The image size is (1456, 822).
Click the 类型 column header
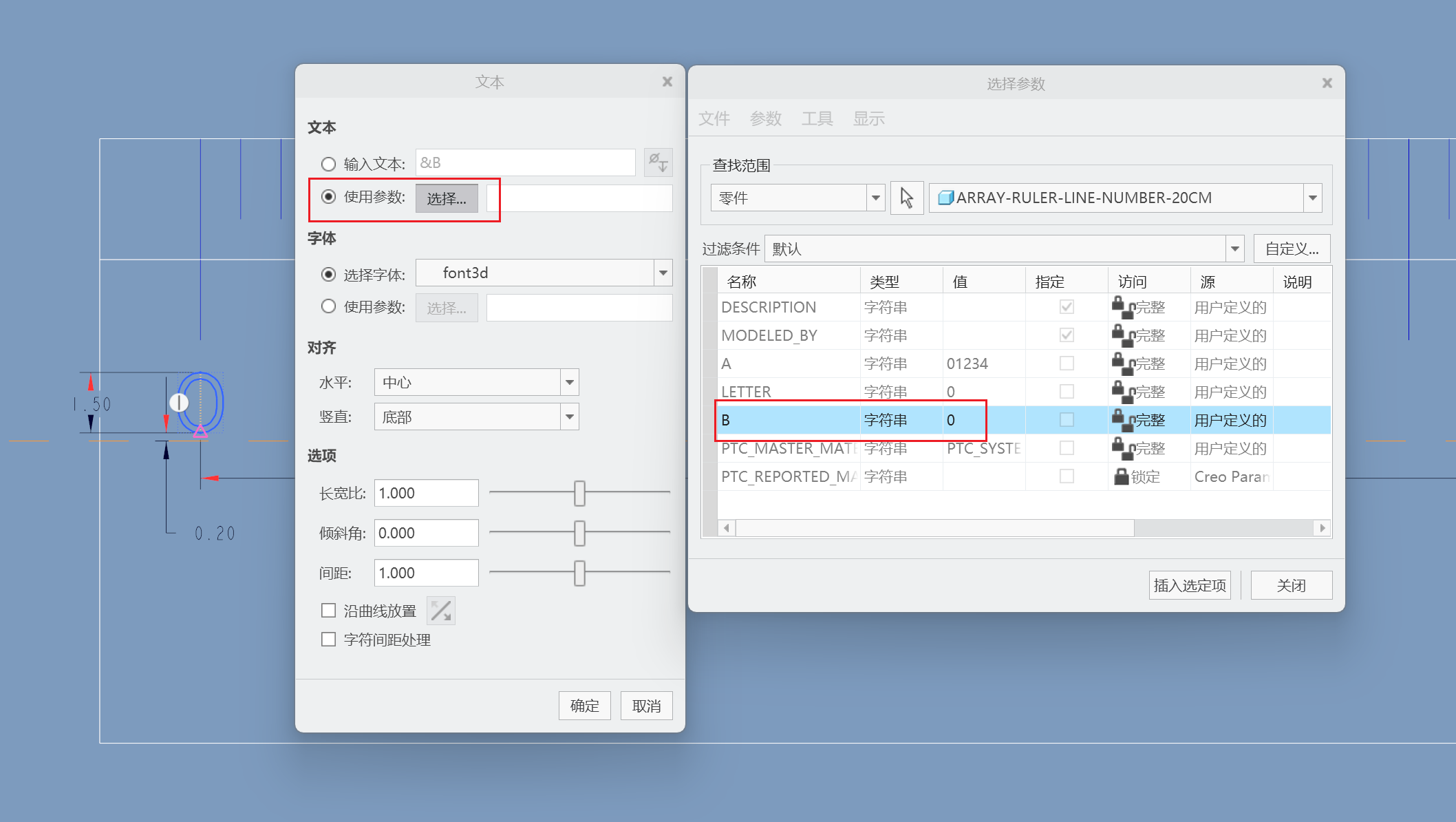[x=901, y=282]
